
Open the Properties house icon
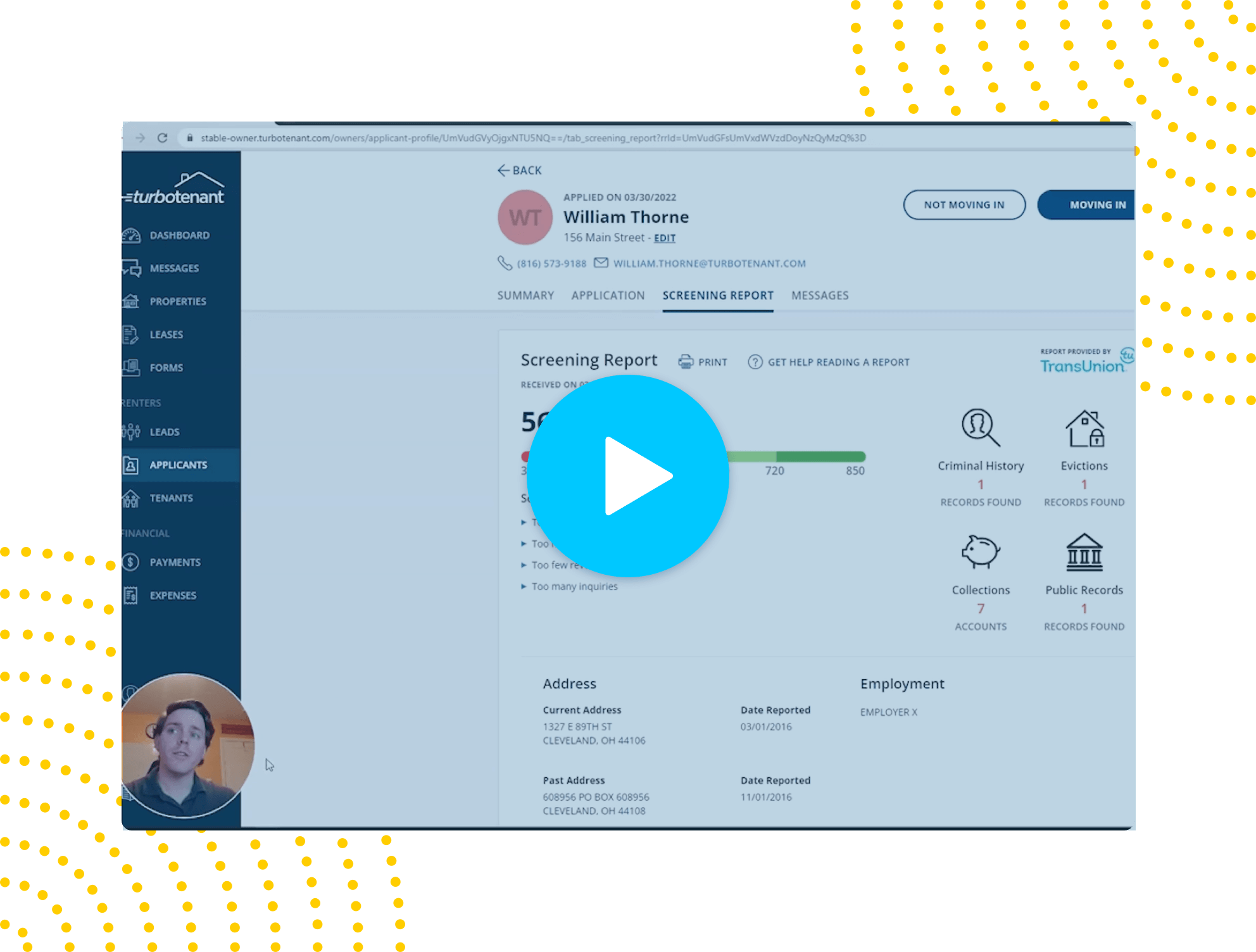pyautogui.click(x=131, y=301)
